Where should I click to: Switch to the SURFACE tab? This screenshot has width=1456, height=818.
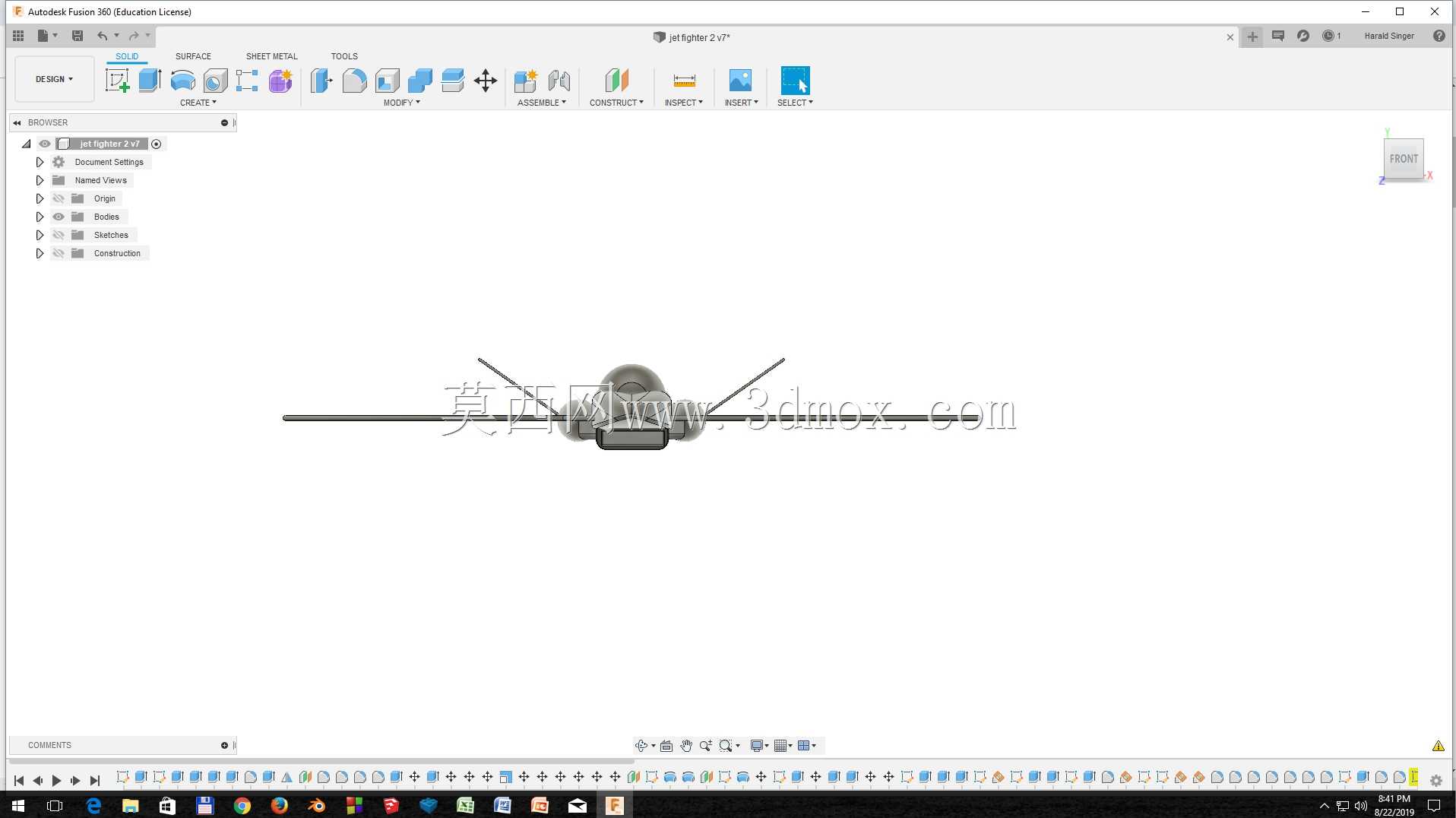tap(193, 56)
